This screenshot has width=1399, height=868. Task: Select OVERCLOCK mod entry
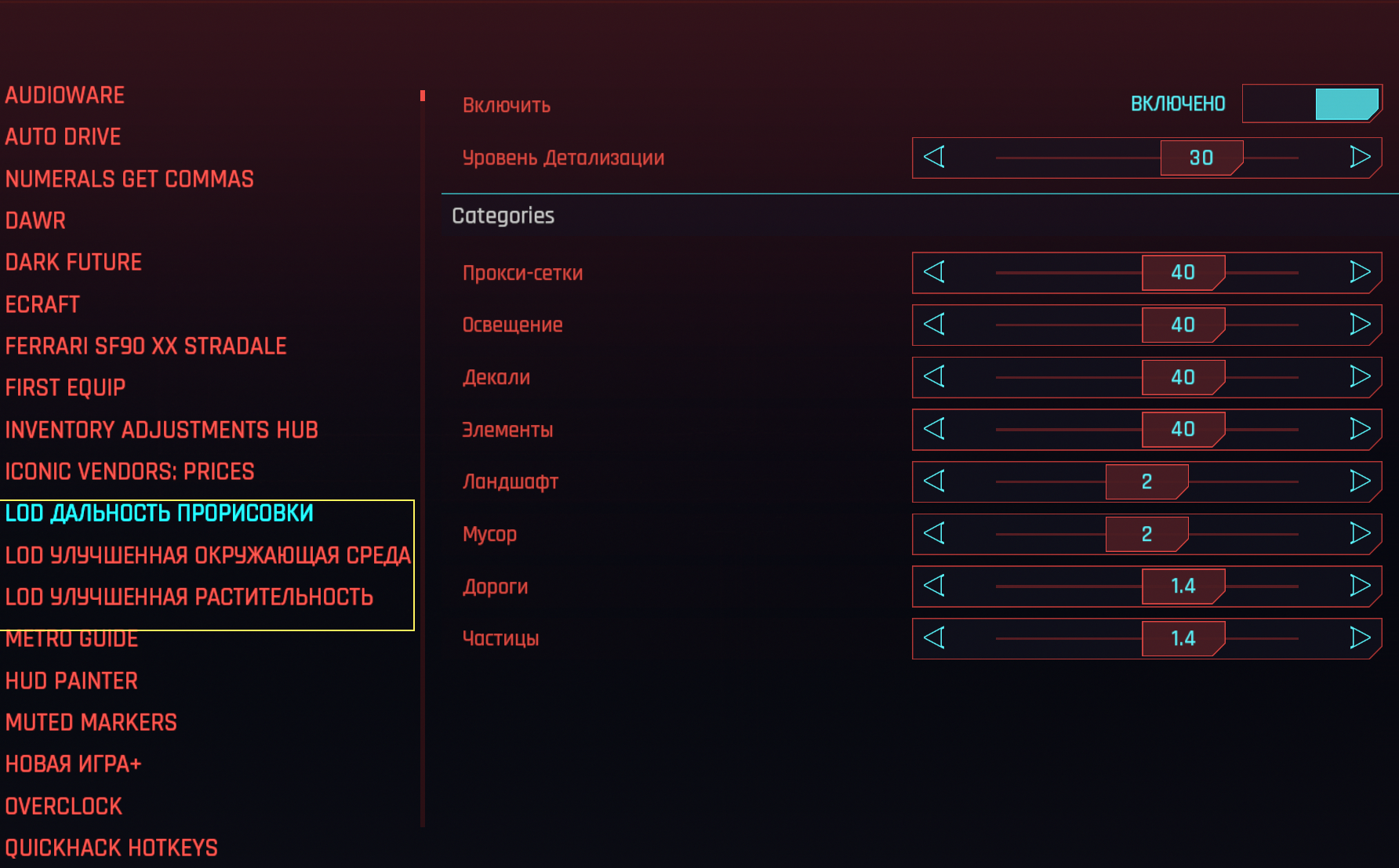click(x=64, y=806)
